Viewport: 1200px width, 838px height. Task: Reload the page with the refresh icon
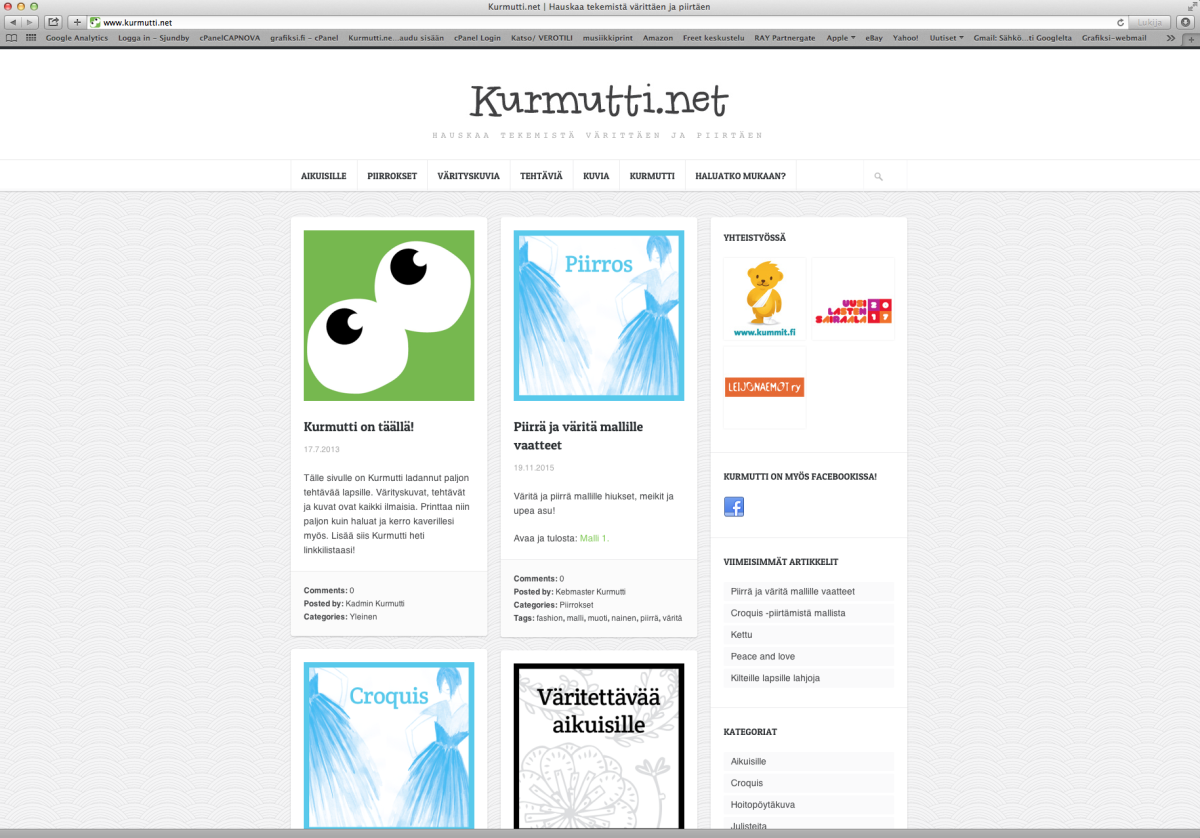pos(1121,22)
